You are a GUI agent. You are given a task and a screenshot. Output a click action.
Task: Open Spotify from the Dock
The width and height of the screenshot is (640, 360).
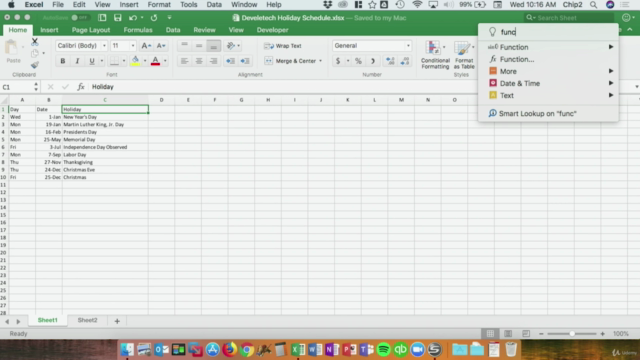[x=383, y=349]
